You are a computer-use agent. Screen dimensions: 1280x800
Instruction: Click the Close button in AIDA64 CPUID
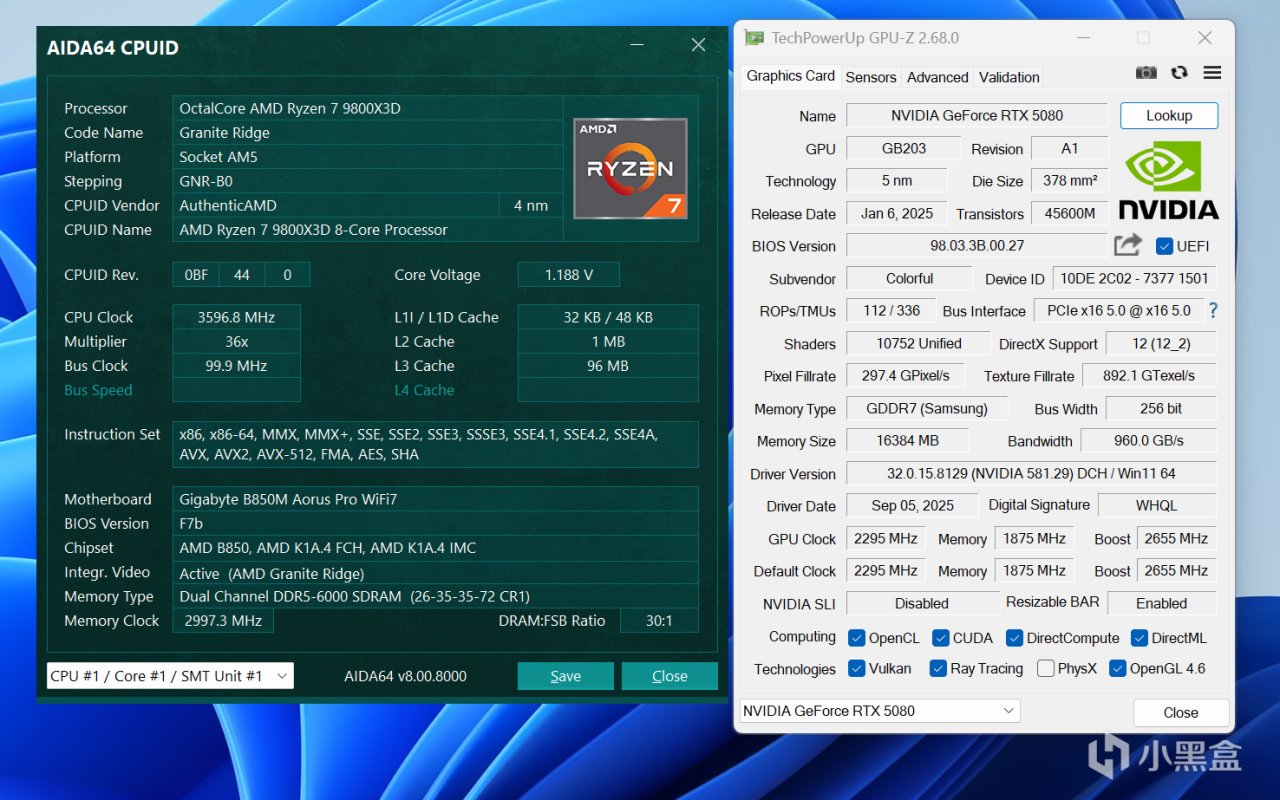pos(669,676)
